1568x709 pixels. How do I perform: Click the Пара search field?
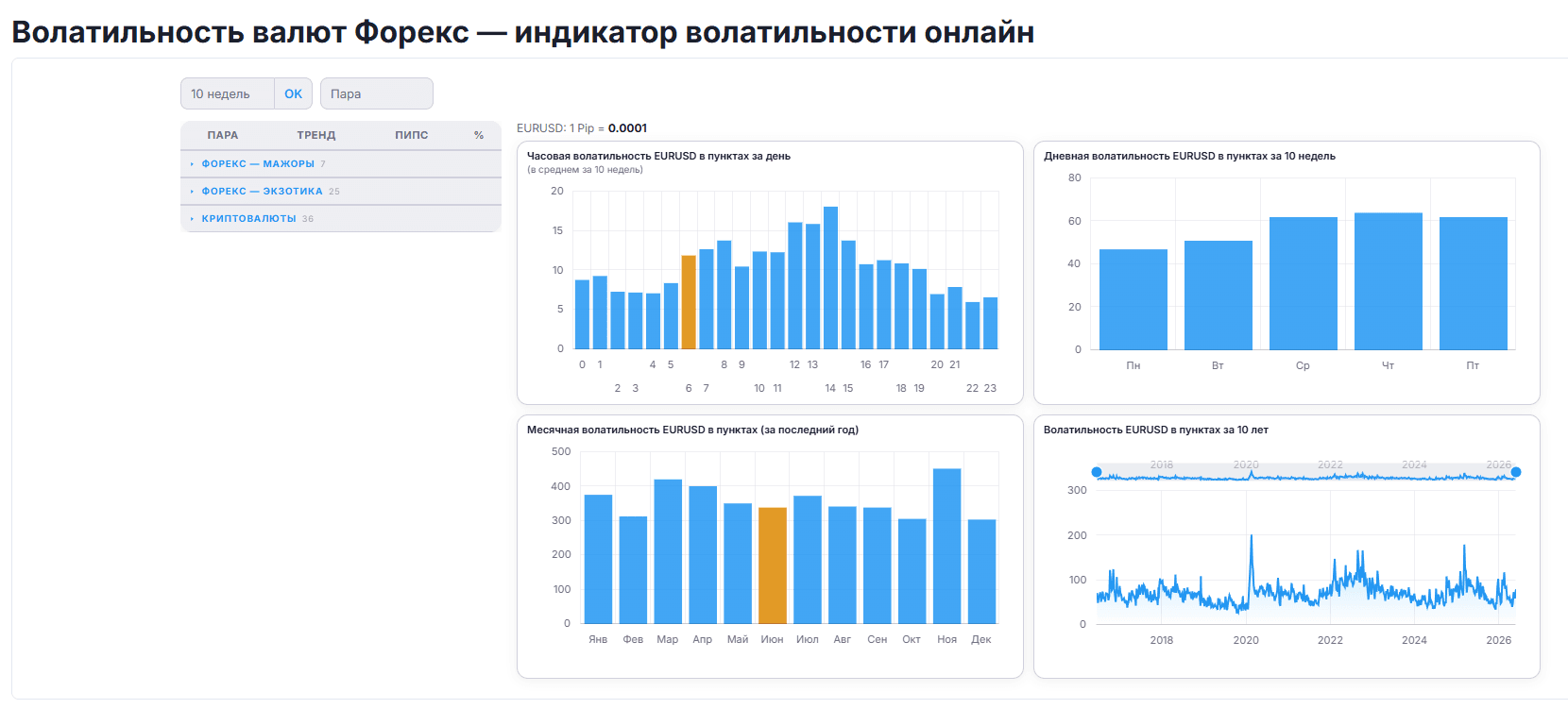coord(377,93)
